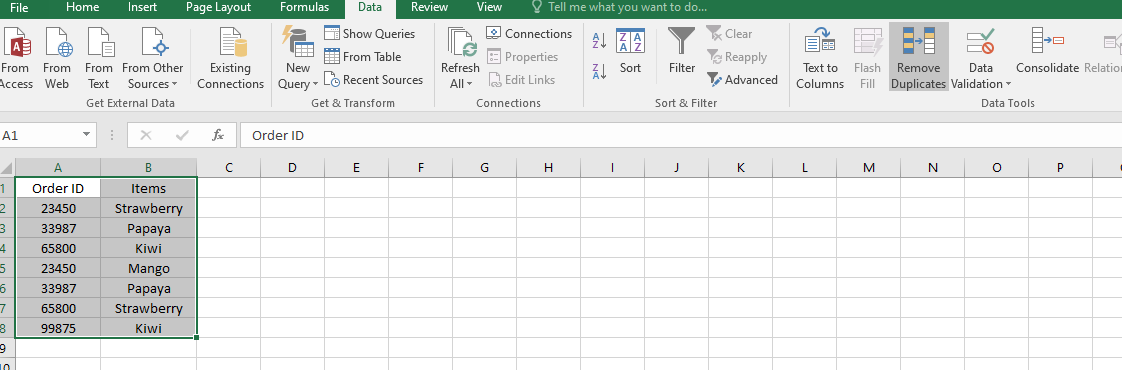The width and height of the screenshot is (1122, 370).
Task: Select the Order ID header cell
Action: coord(58,188)
